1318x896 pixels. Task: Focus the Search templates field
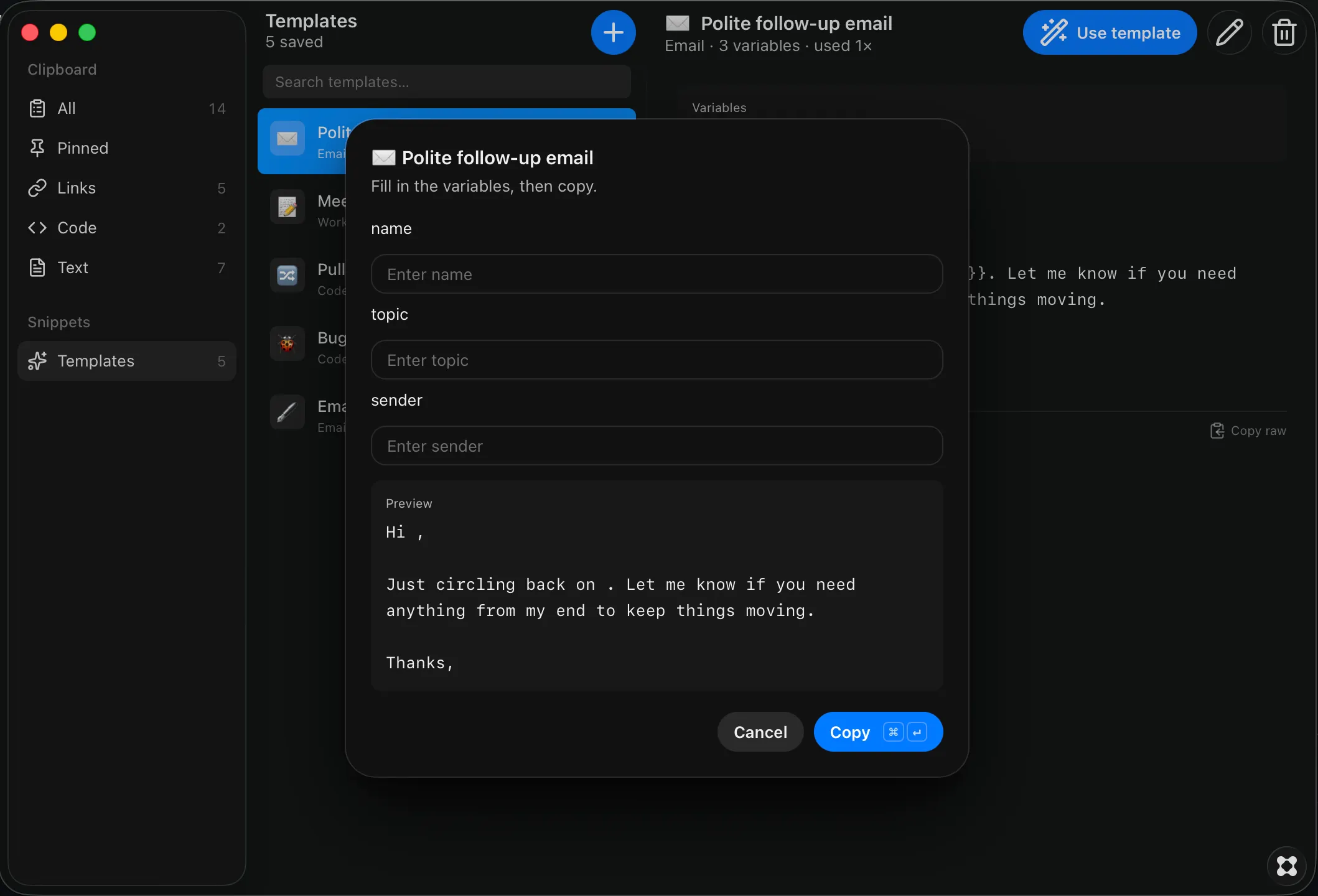(x=447, y=82)
